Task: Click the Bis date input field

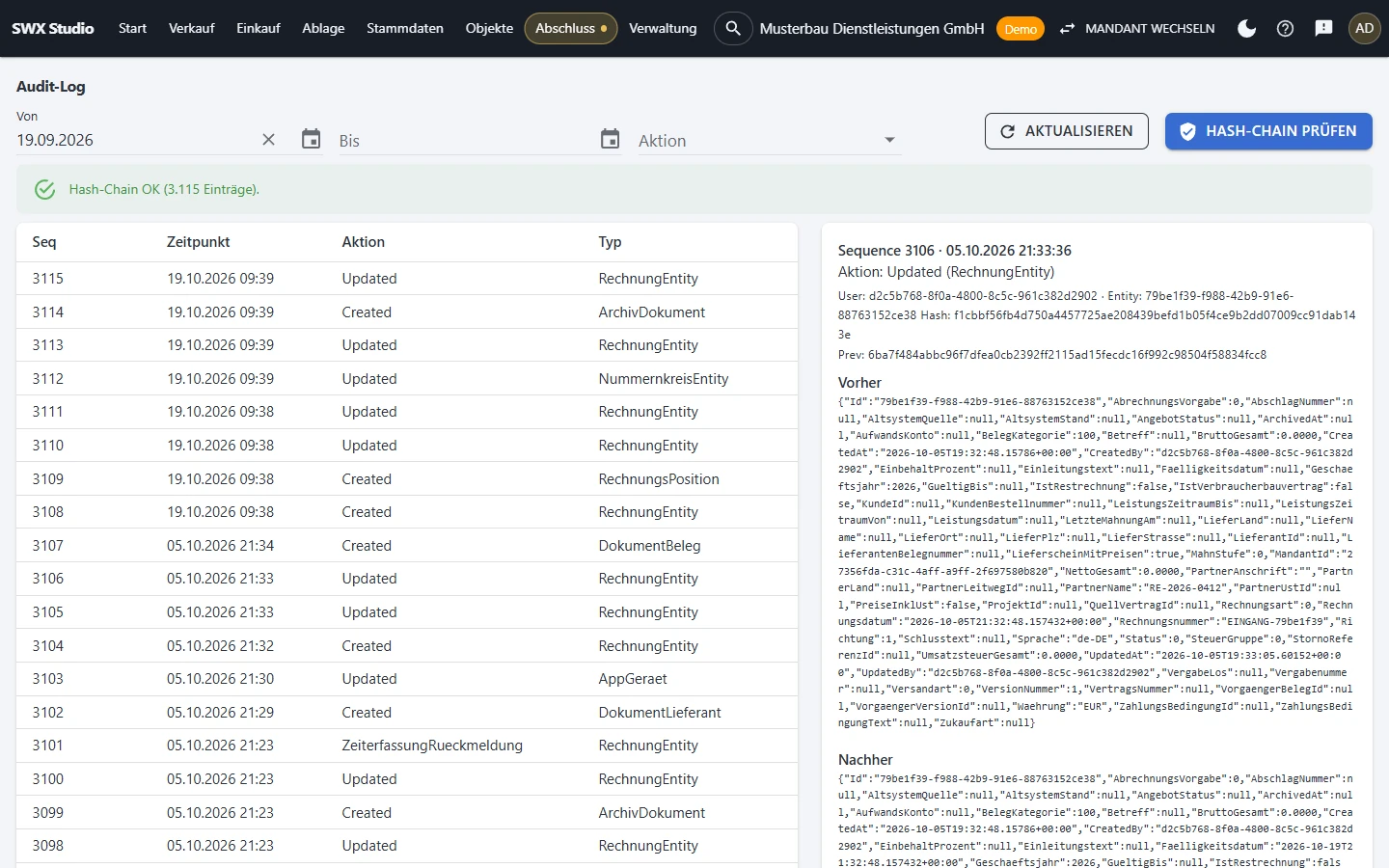Action: click(x=463, y=141)
